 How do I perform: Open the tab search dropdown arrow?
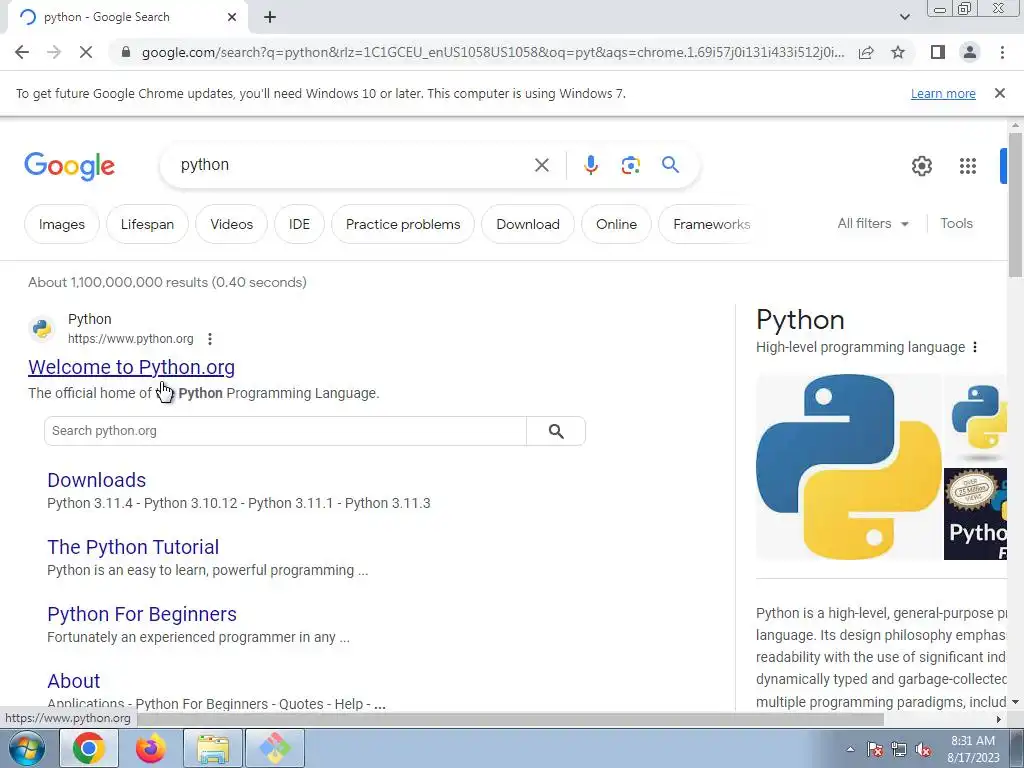[x=904, y=17]
